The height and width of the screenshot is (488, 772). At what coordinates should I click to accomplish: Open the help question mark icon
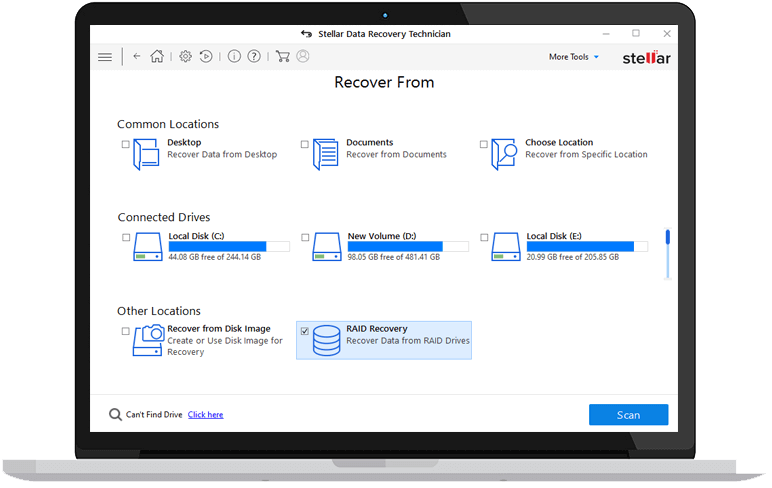(x=254, y=57)
